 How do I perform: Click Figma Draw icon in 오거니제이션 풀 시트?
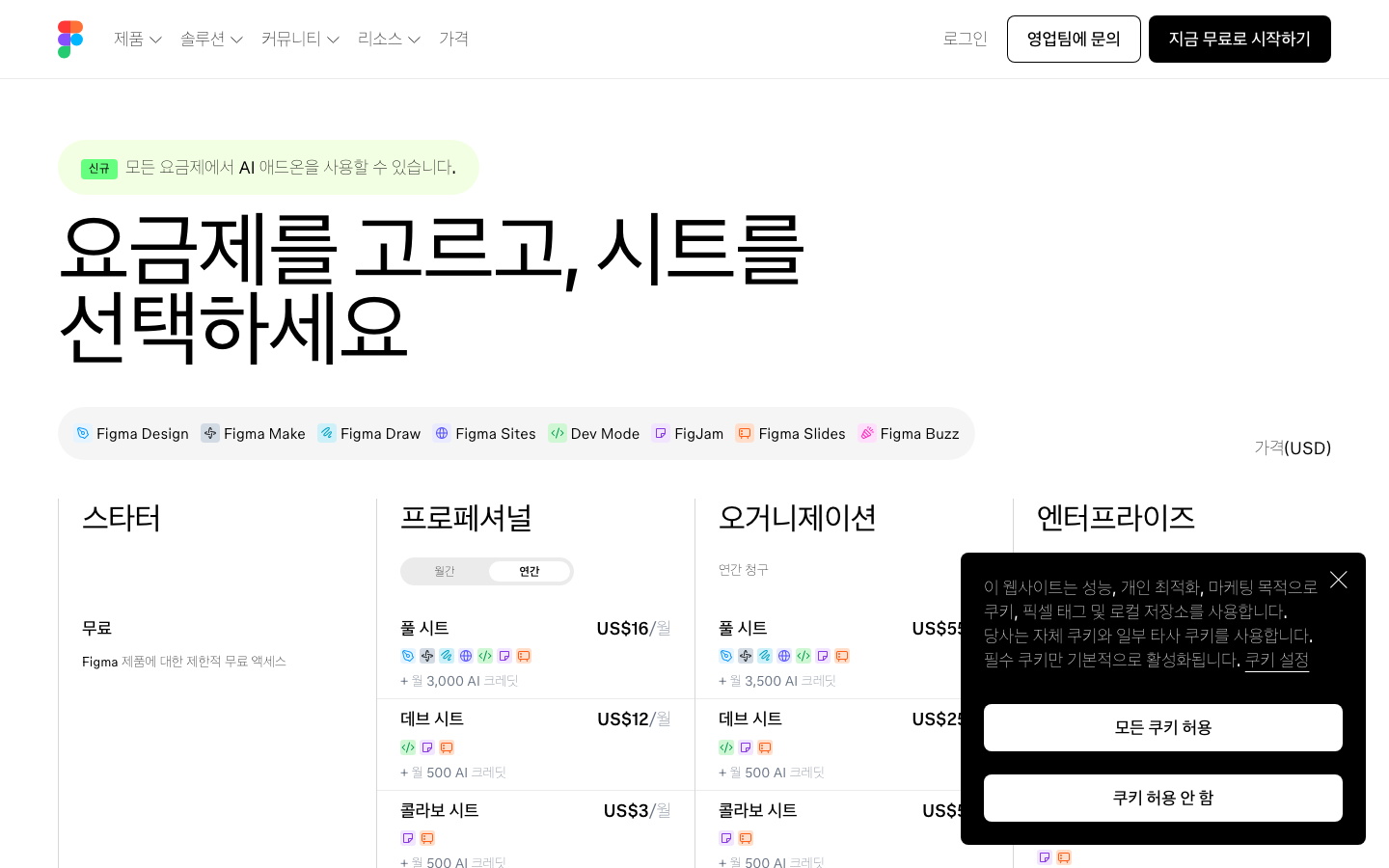[765, 656]
